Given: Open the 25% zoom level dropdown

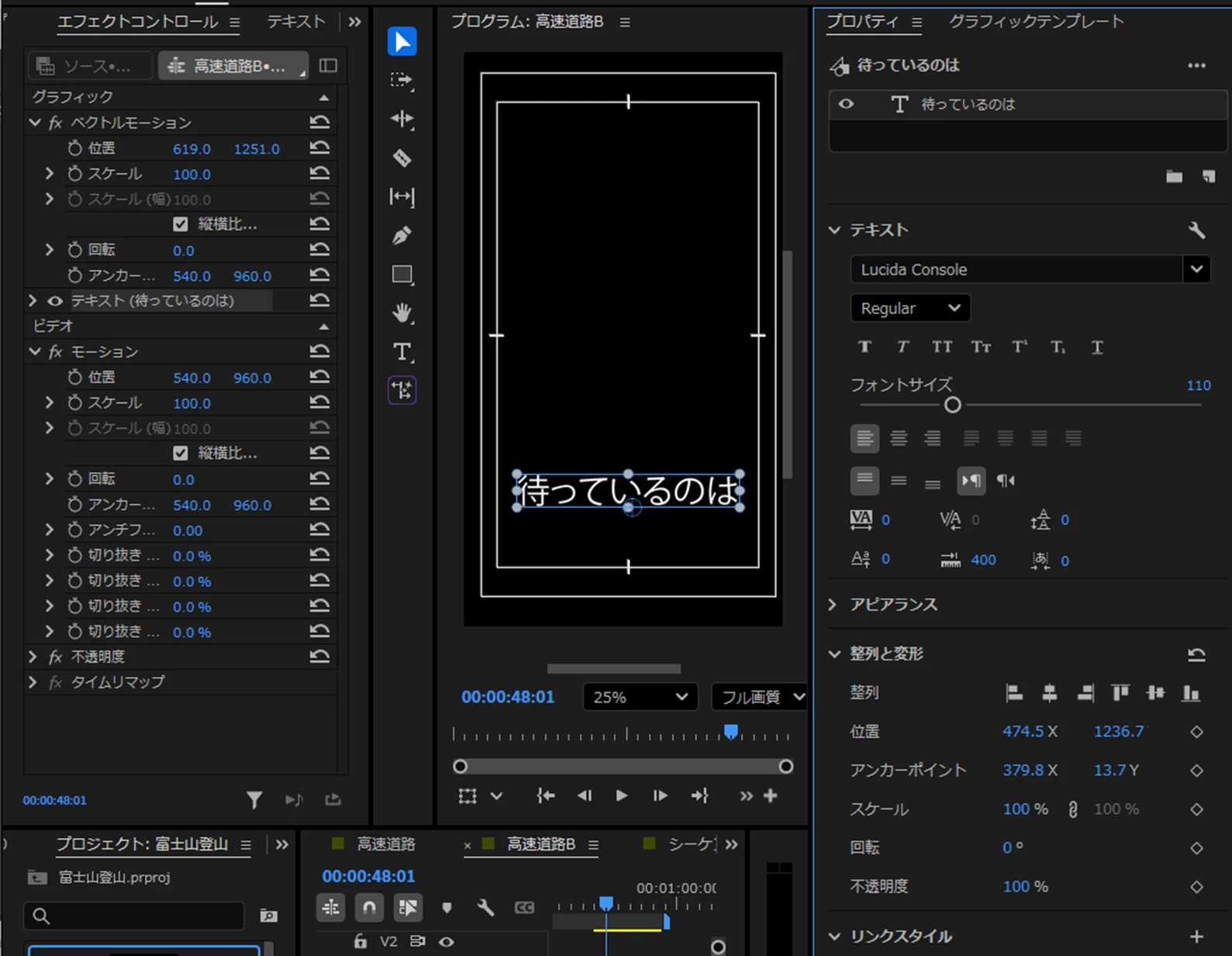Looking at the screenshot, I should tap(640, 697).
